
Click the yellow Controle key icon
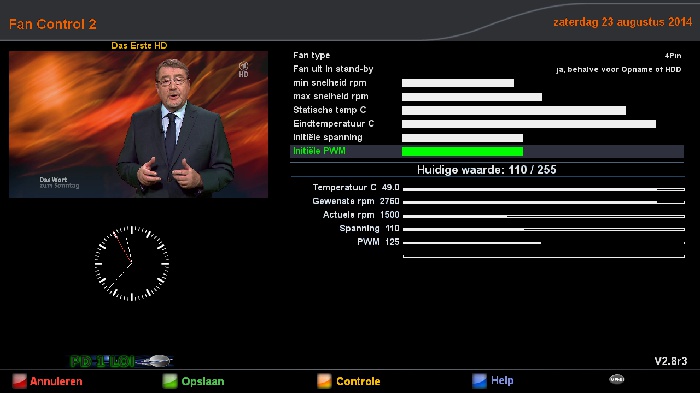[x=325, y=381]
